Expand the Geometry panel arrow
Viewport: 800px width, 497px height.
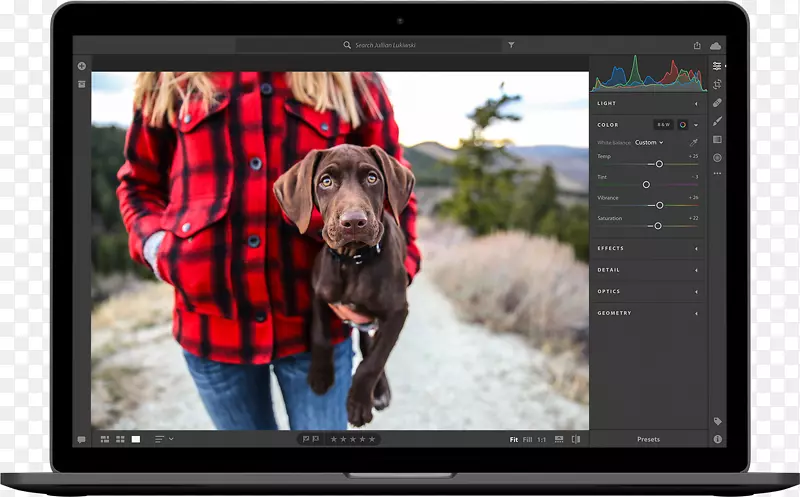tap(696, 313)
